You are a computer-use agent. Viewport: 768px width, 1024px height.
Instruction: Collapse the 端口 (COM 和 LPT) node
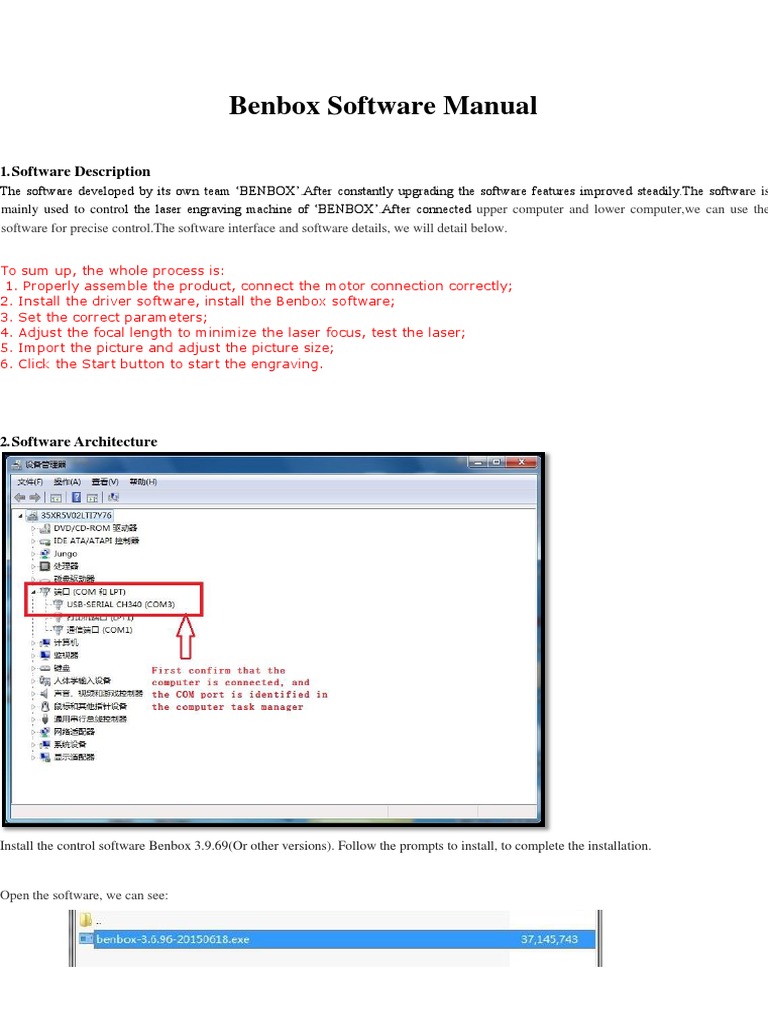(x=33, y=592)
